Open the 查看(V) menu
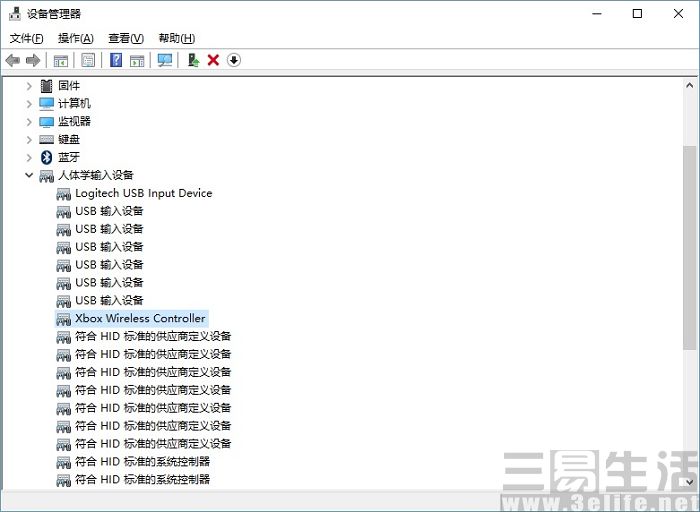 pyautogui.click(x=126, y=38)
